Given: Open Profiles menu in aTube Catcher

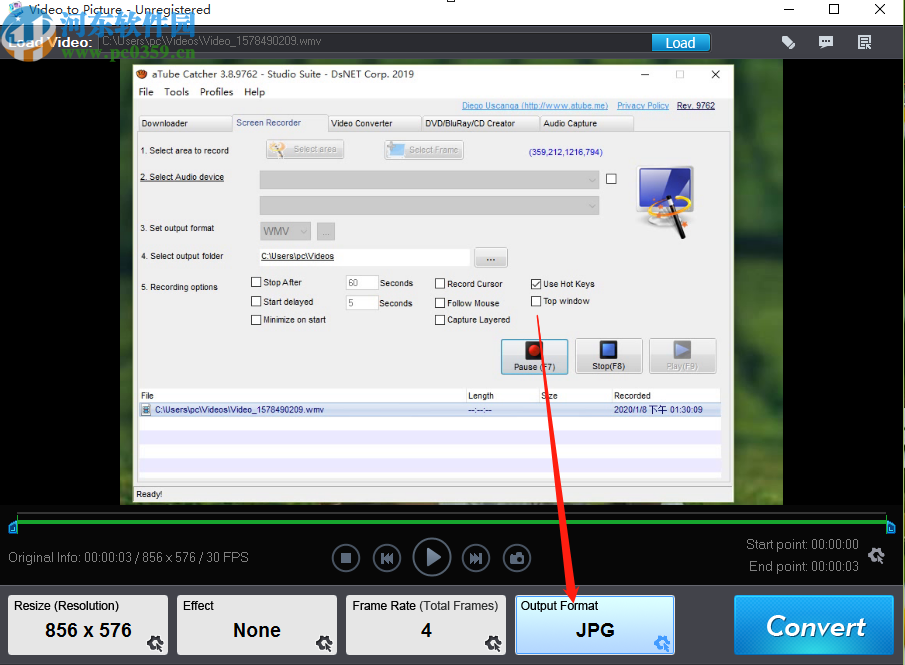Looking at the screenshot, I should pyautogui.click(x=216, y=92).
